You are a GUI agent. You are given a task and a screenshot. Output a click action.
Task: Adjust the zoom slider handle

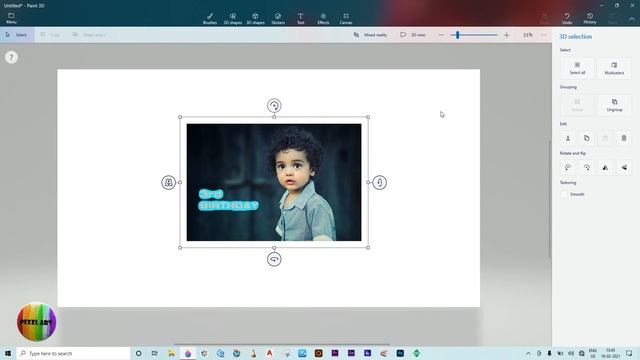pos(458,35)
